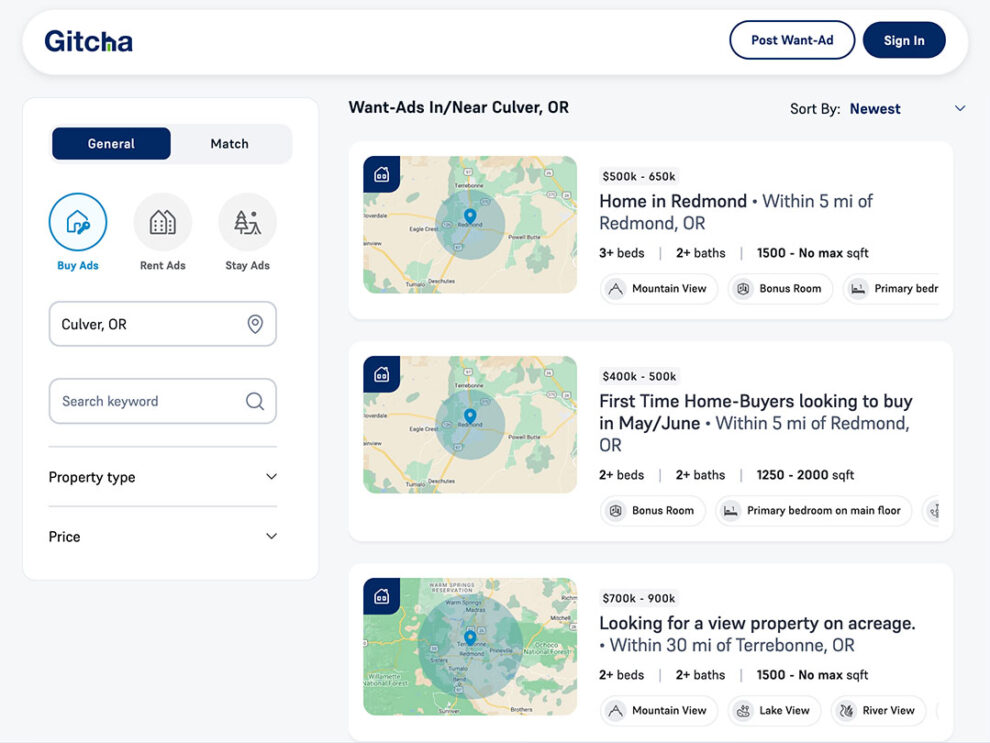Click the Mountain View tag on Redmond listing

pyautogui.click(x=659, y=289)
